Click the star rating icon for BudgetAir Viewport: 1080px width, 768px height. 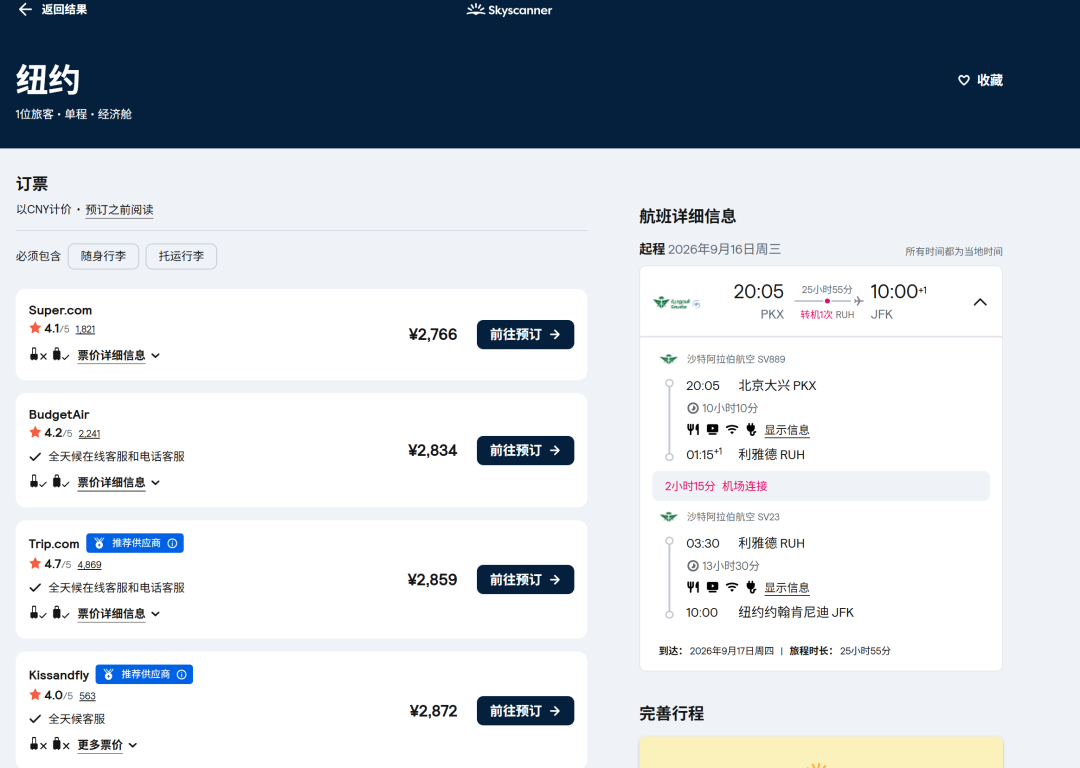click(35, 433)
